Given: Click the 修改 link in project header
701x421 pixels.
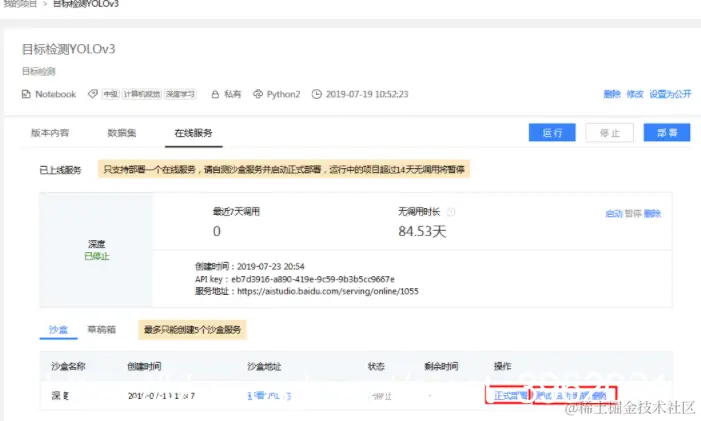Looking at the screenshot, I should [x=635, y=94].
